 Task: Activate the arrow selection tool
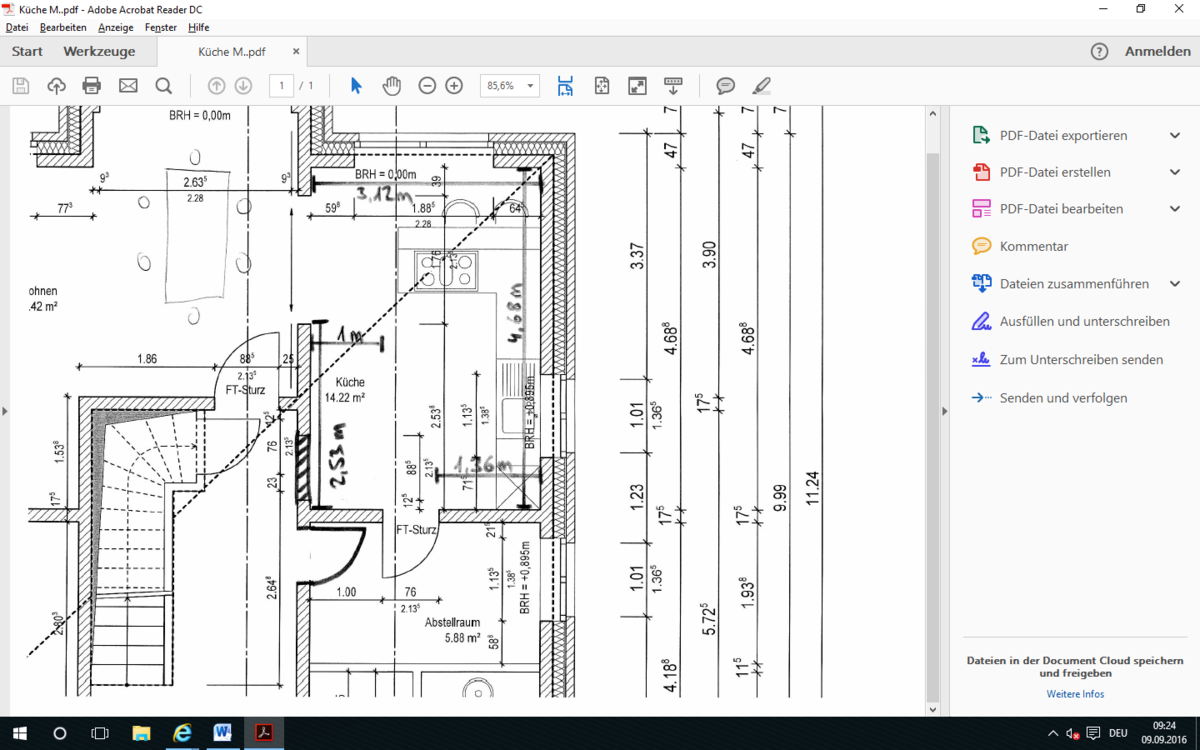(356, 86)
